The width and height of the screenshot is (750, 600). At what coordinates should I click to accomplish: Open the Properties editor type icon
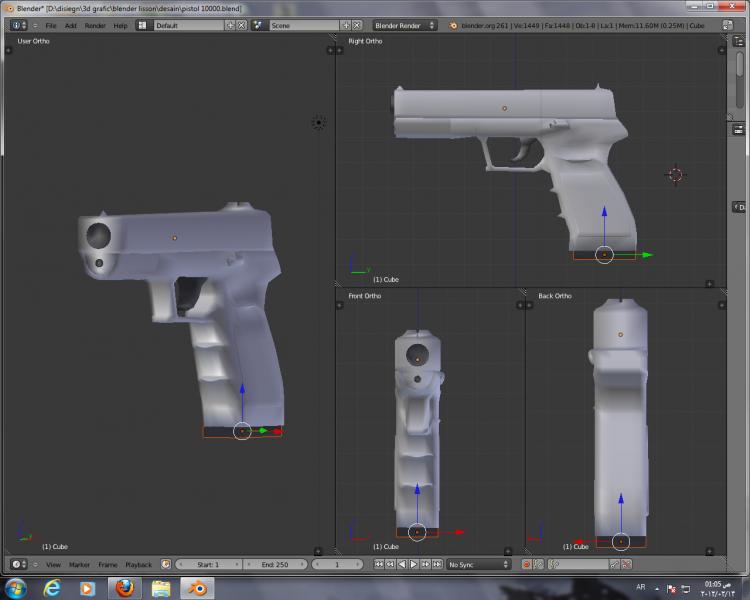point(738,129)
